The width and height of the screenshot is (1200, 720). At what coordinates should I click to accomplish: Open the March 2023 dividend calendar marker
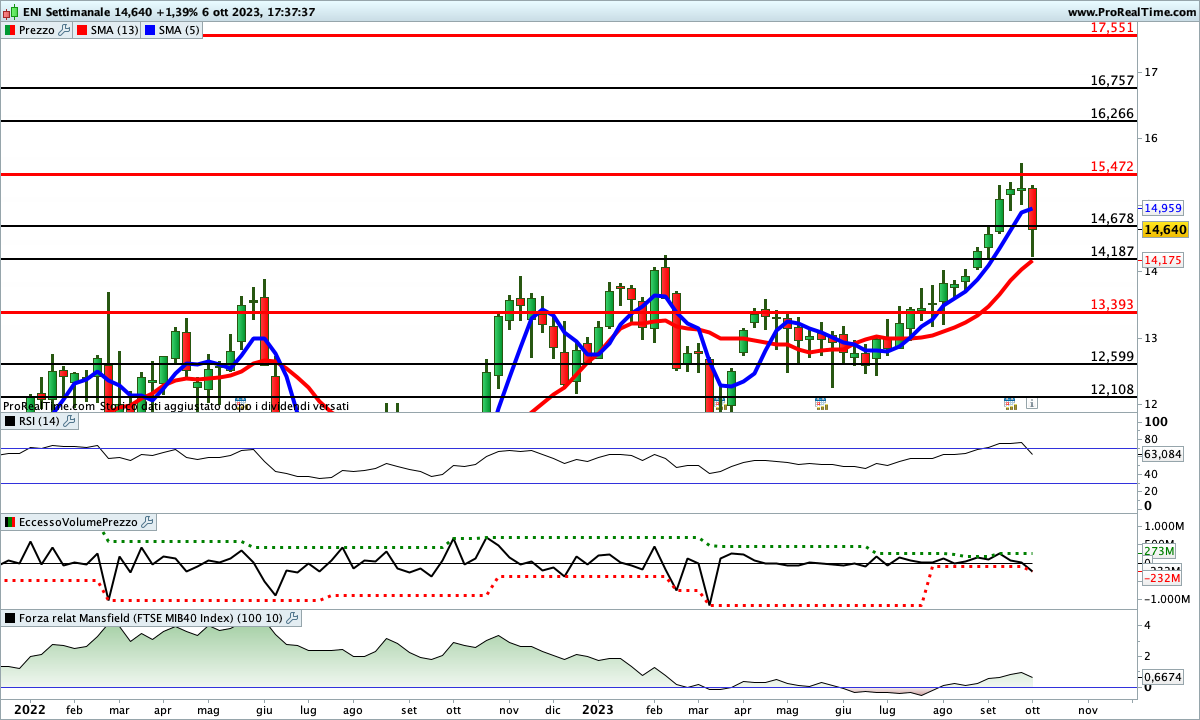[x=719, y=403]
